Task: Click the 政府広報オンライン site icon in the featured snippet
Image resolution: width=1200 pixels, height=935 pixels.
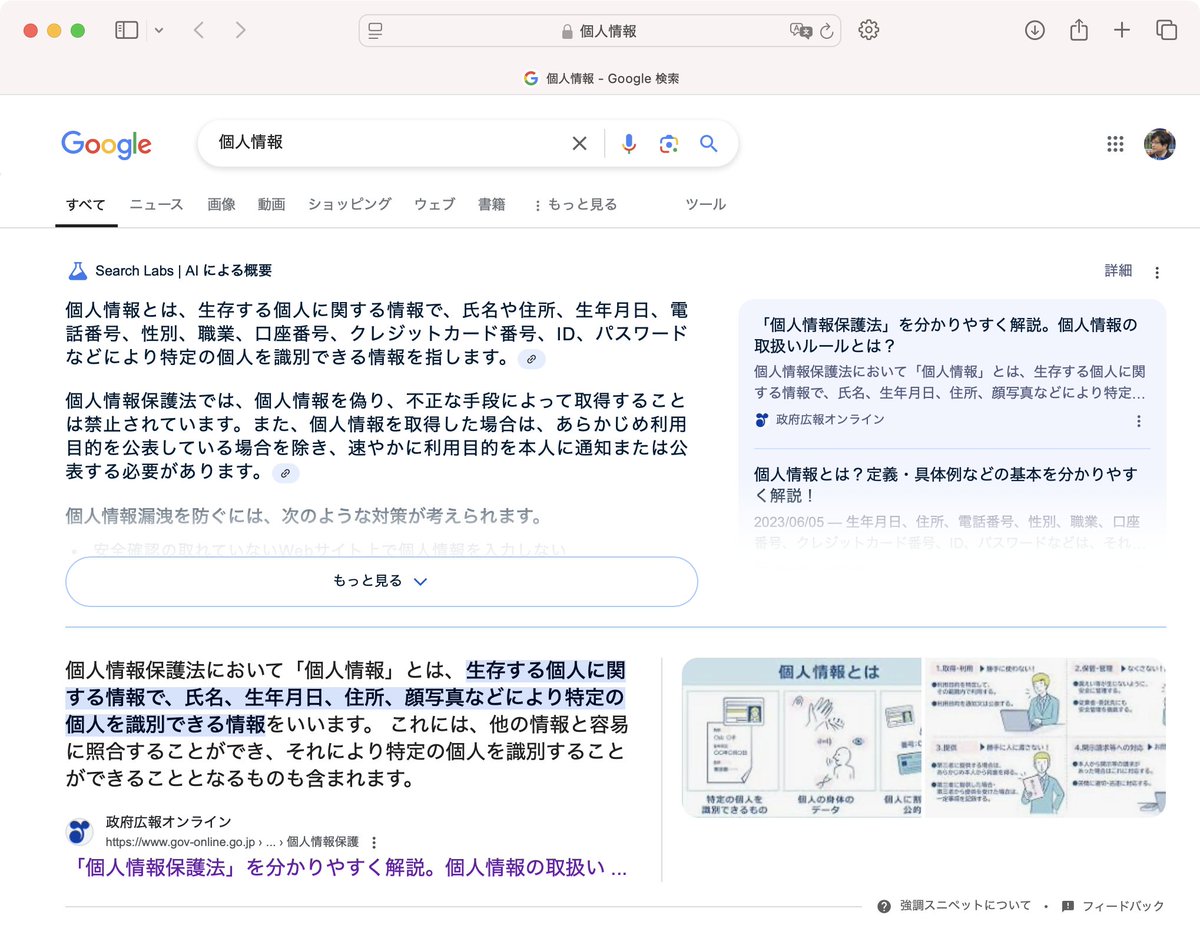Action: (80, 832)
